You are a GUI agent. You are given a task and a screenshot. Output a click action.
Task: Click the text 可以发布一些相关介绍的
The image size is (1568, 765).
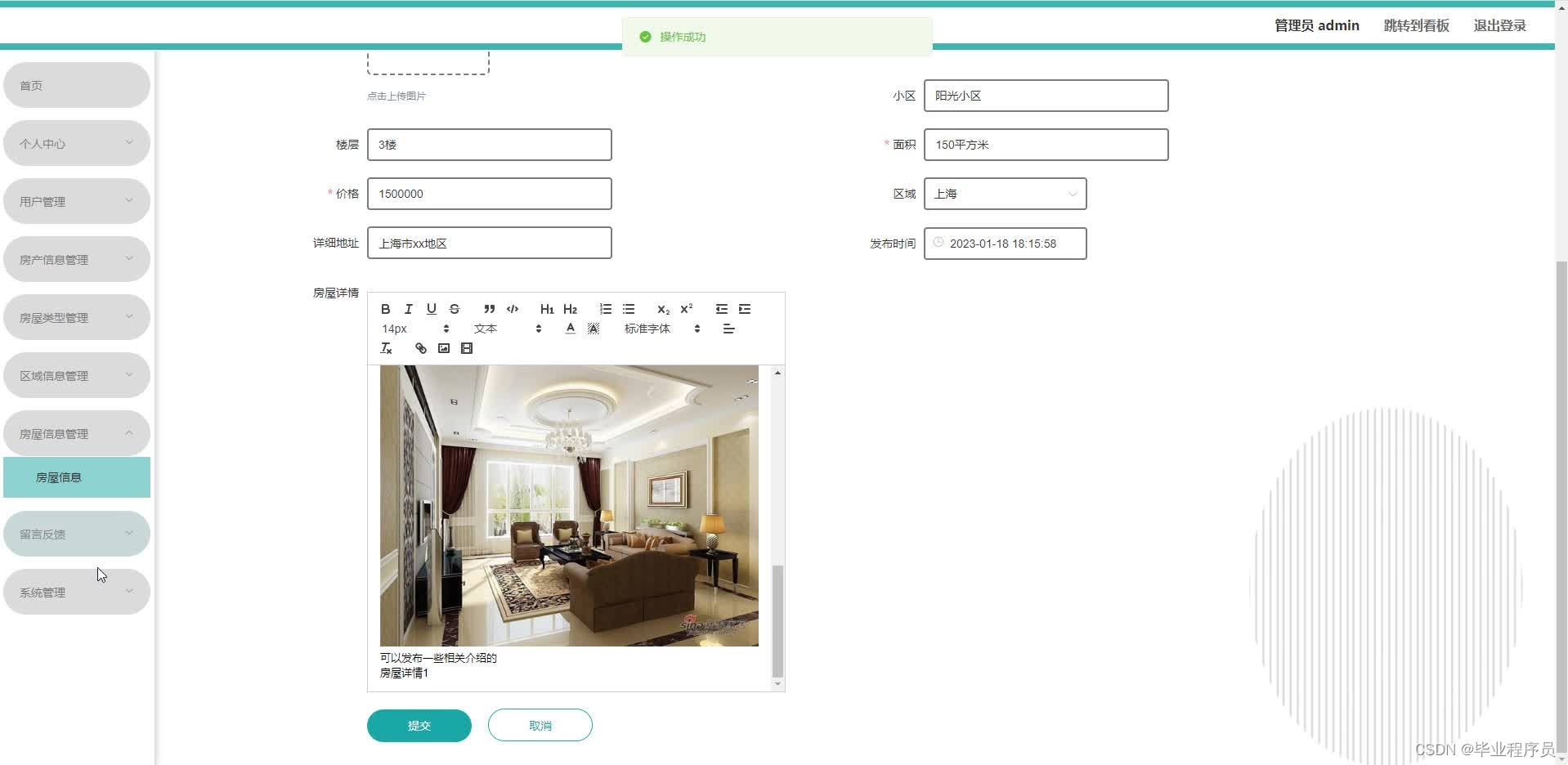[x=438, y=657]
